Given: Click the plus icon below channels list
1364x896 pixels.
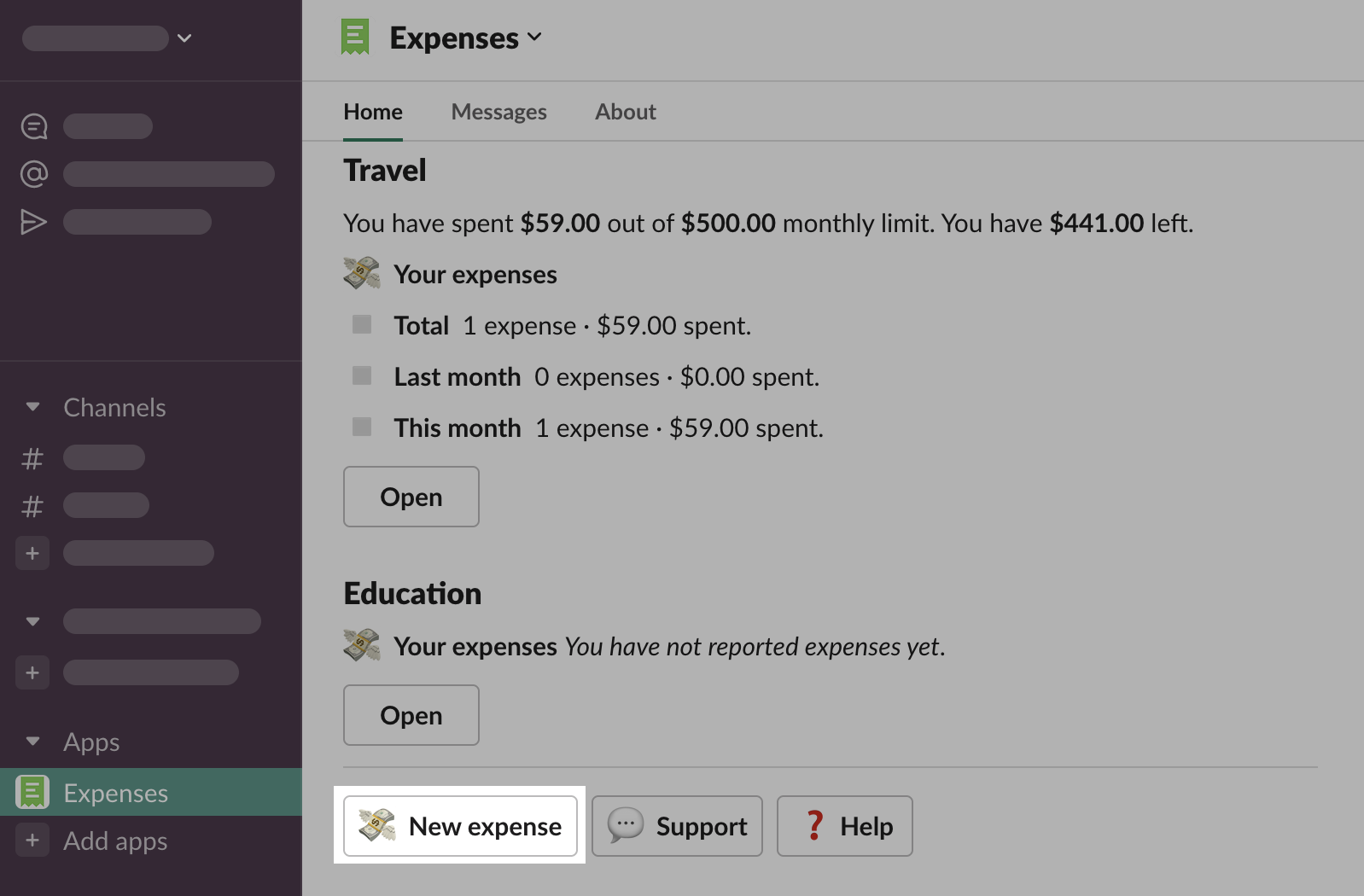Looking at the screenshot, I should 32,553.
